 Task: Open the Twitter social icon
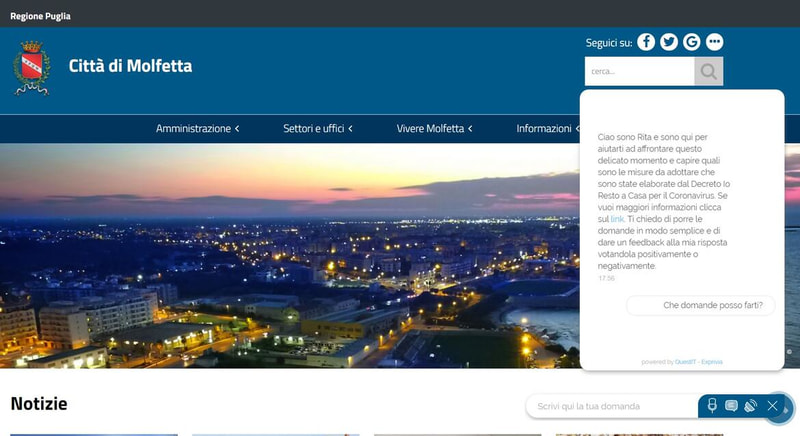tap(669, 42)
